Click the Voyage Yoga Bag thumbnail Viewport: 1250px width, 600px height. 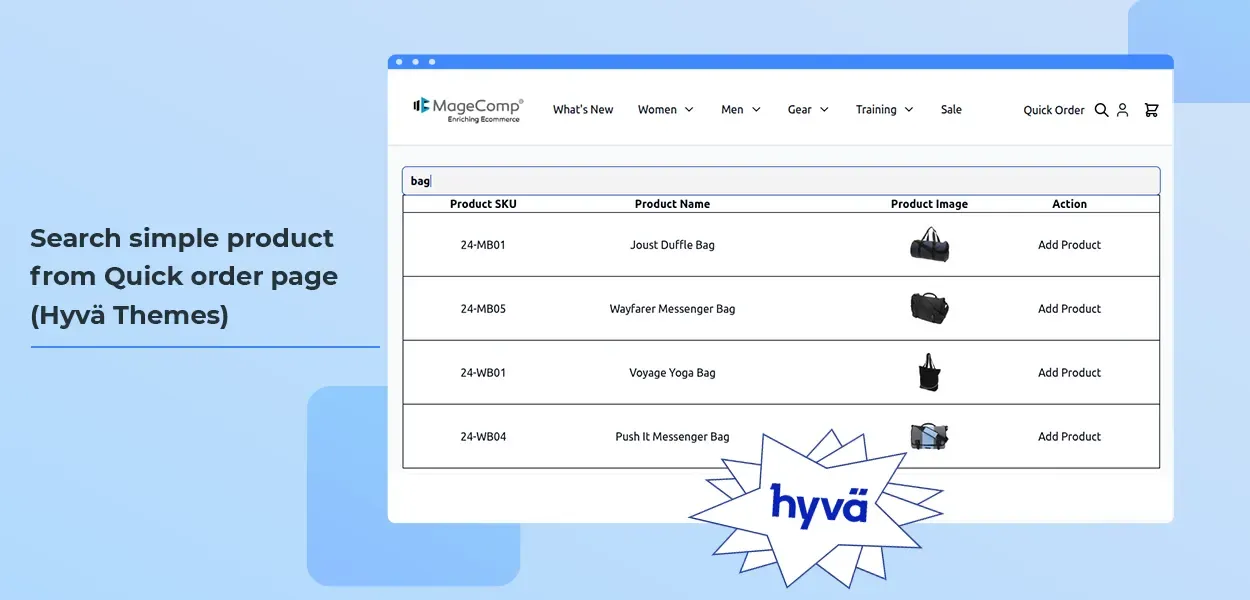[930, 372]
